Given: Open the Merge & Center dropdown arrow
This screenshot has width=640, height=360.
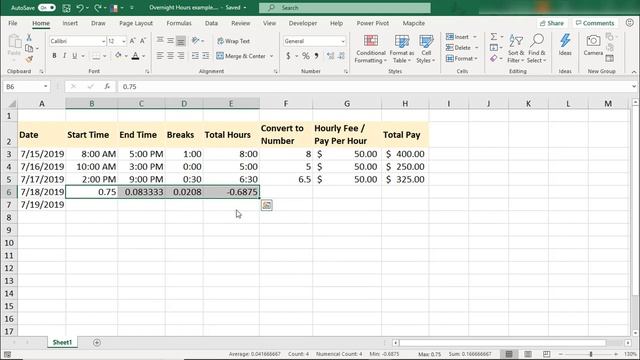Looking at the screenshot, I should (271, 56).
